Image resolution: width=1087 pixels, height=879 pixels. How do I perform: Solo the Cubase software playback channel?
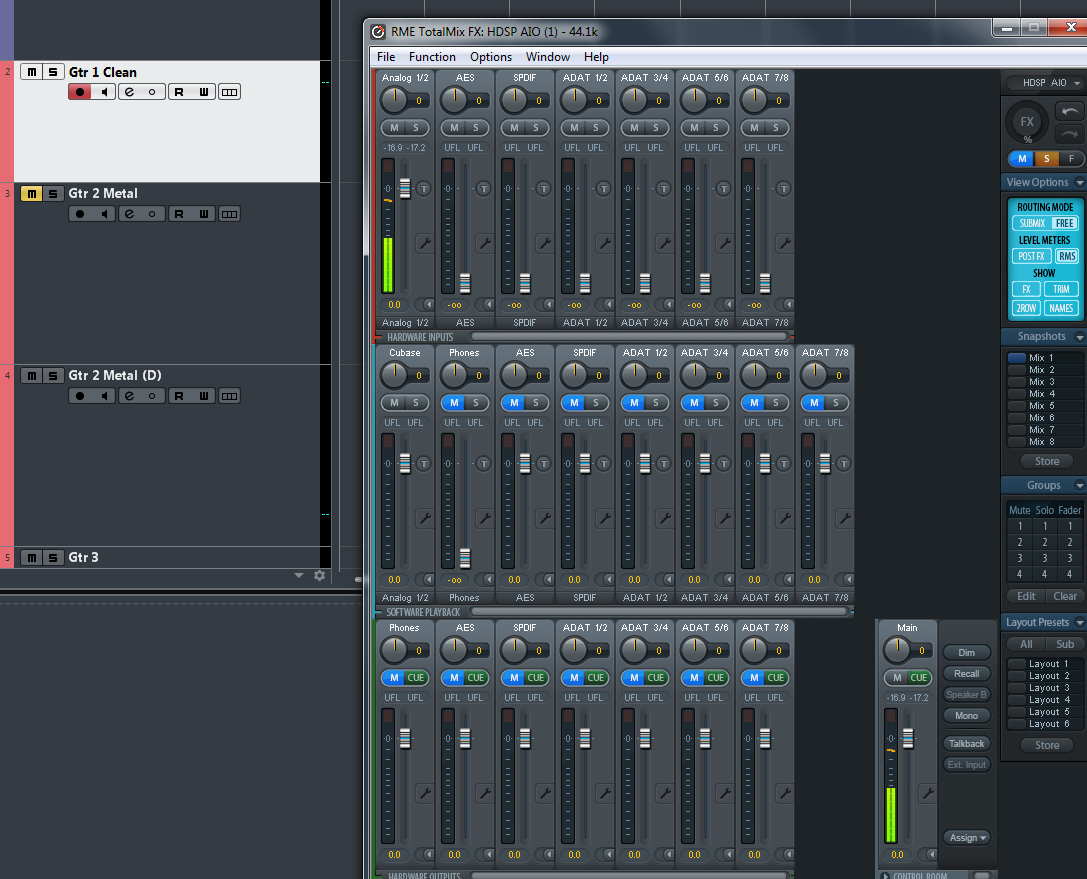pyautogui.click(x=417, y=403)
